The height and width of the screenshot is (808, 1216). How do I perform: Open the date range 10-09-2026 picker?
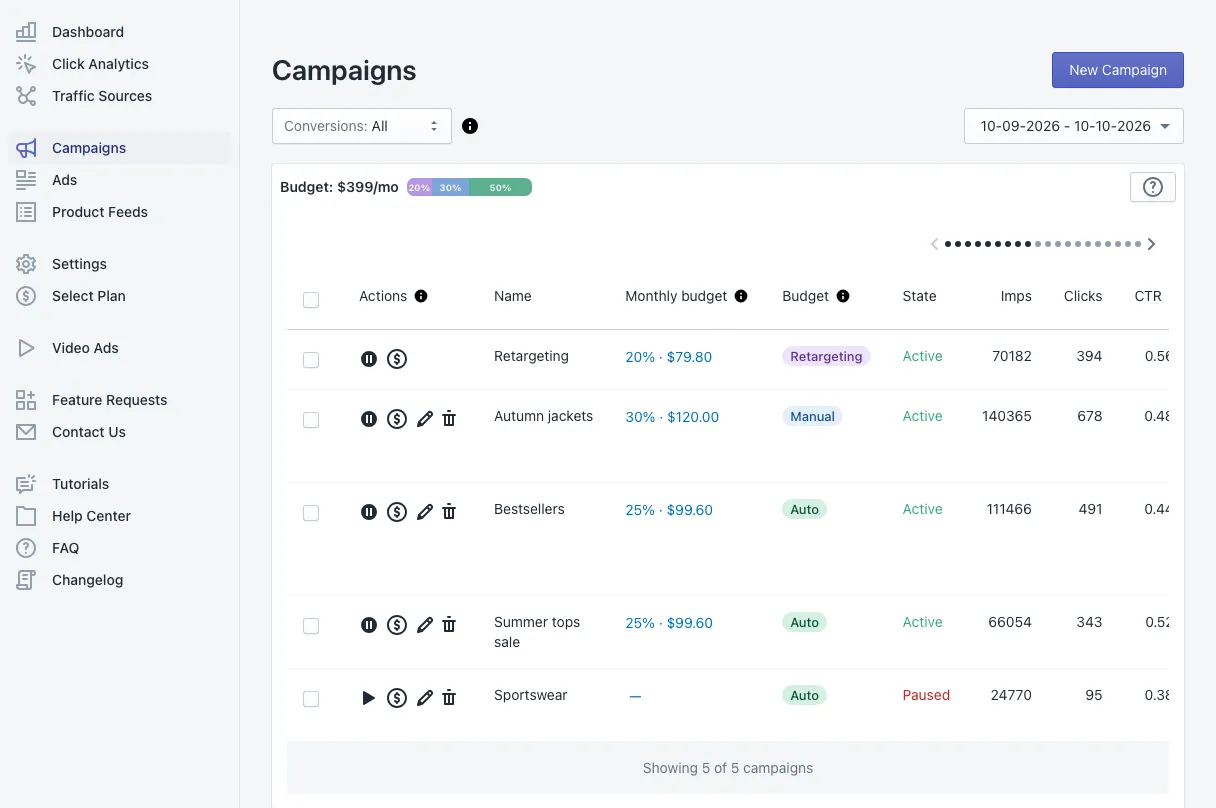(x=1074, y=126)
